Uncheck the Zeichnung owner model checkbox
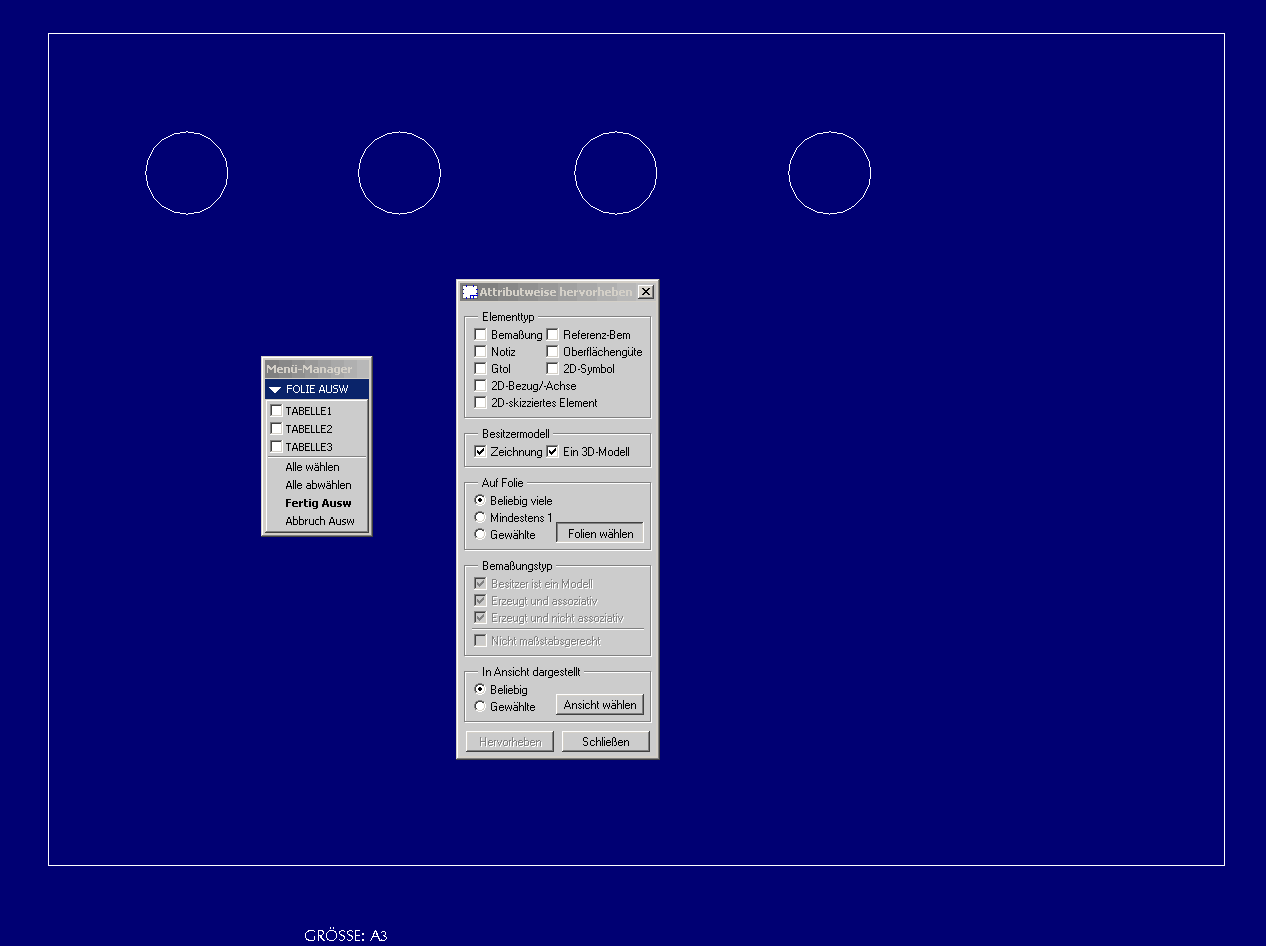 [481, 452]
